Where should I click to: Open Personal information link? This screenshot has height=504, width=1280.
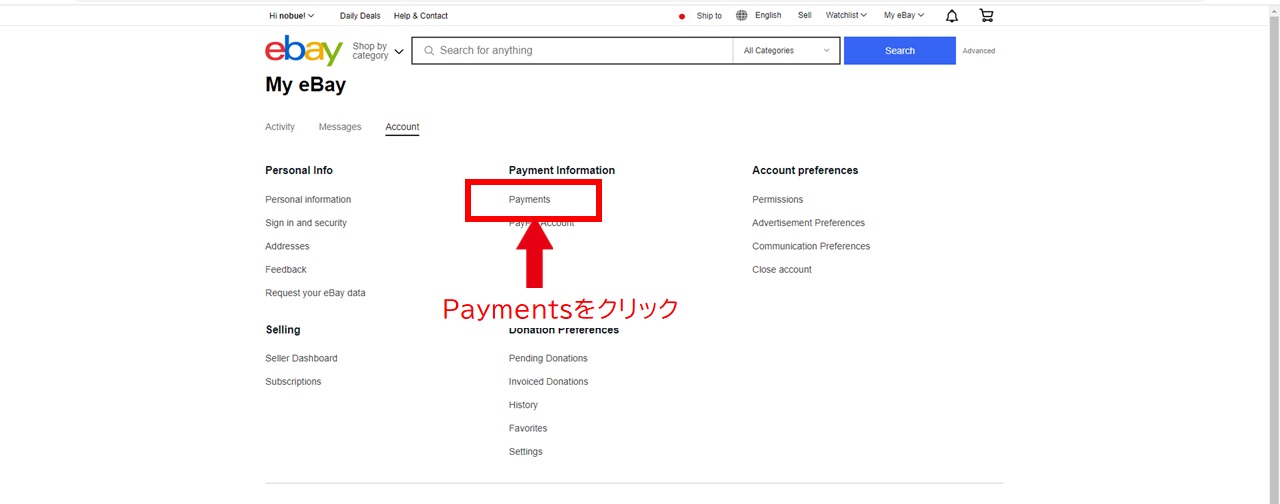[308, 200]
